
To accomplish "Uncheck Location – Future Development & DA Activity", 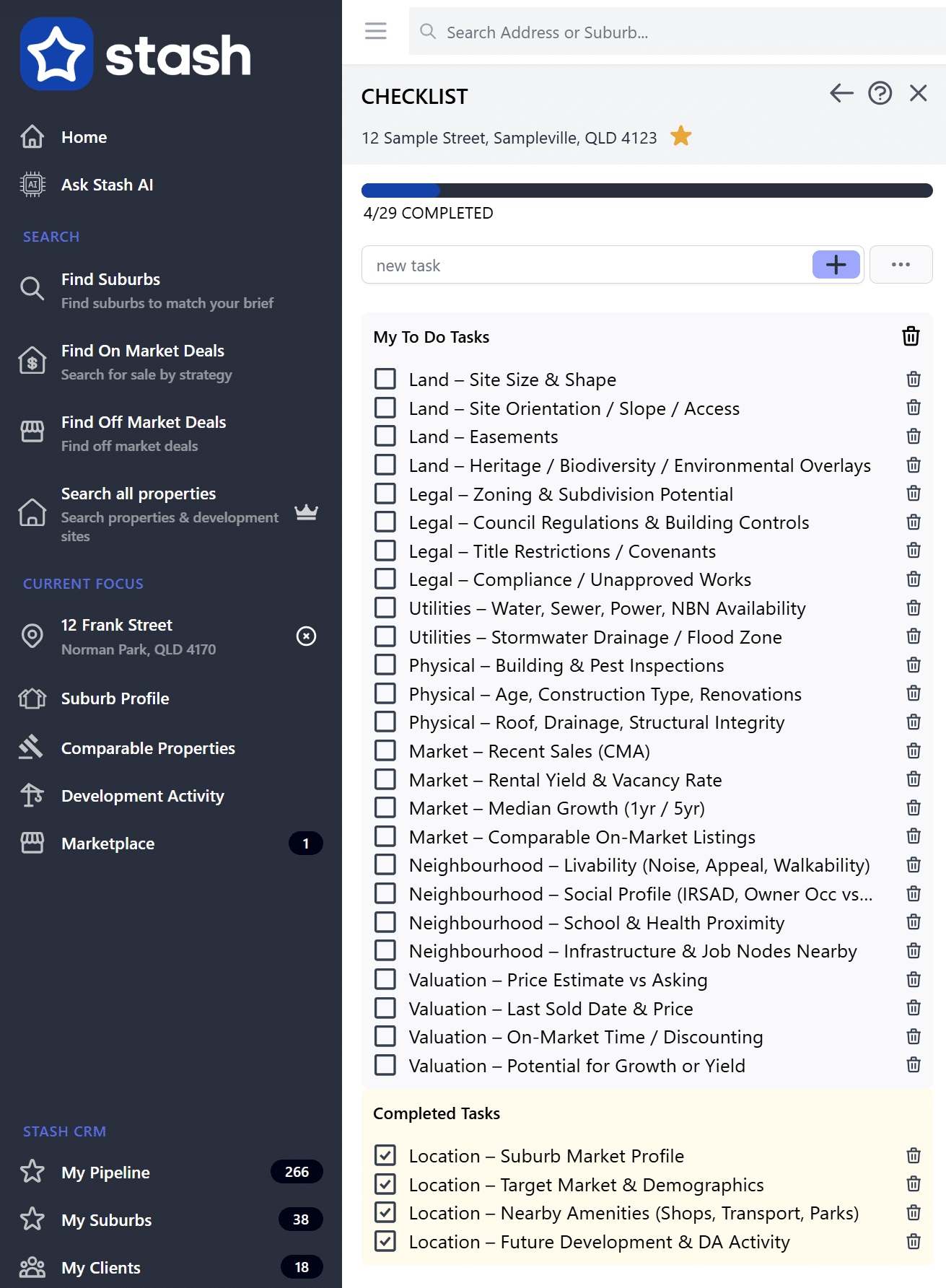I will tap(385, 1241).
